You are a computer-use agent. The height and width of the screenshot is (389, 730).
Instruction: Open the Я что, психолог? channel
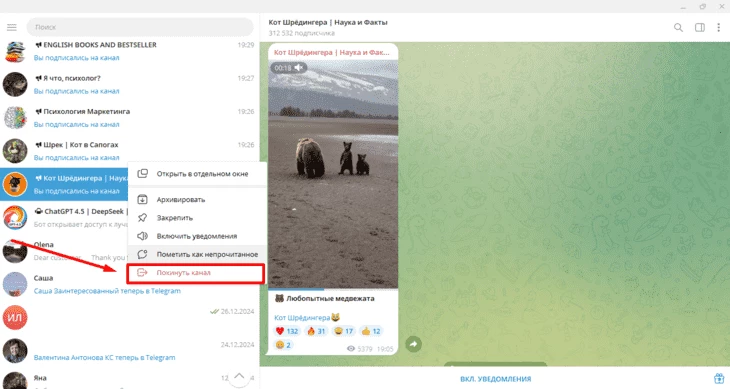[129, 84]
